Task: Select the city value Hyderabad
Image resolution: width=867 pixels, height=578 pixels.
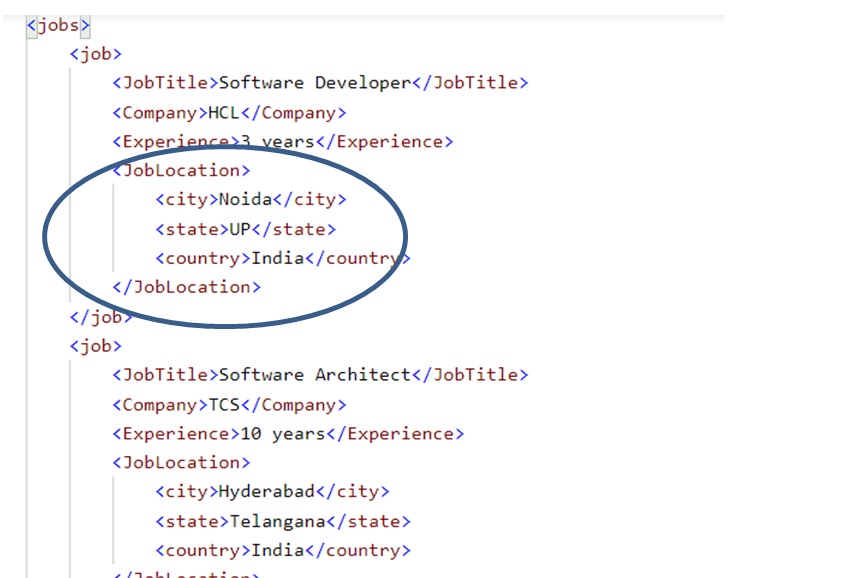Action: [x=266, y=491]
